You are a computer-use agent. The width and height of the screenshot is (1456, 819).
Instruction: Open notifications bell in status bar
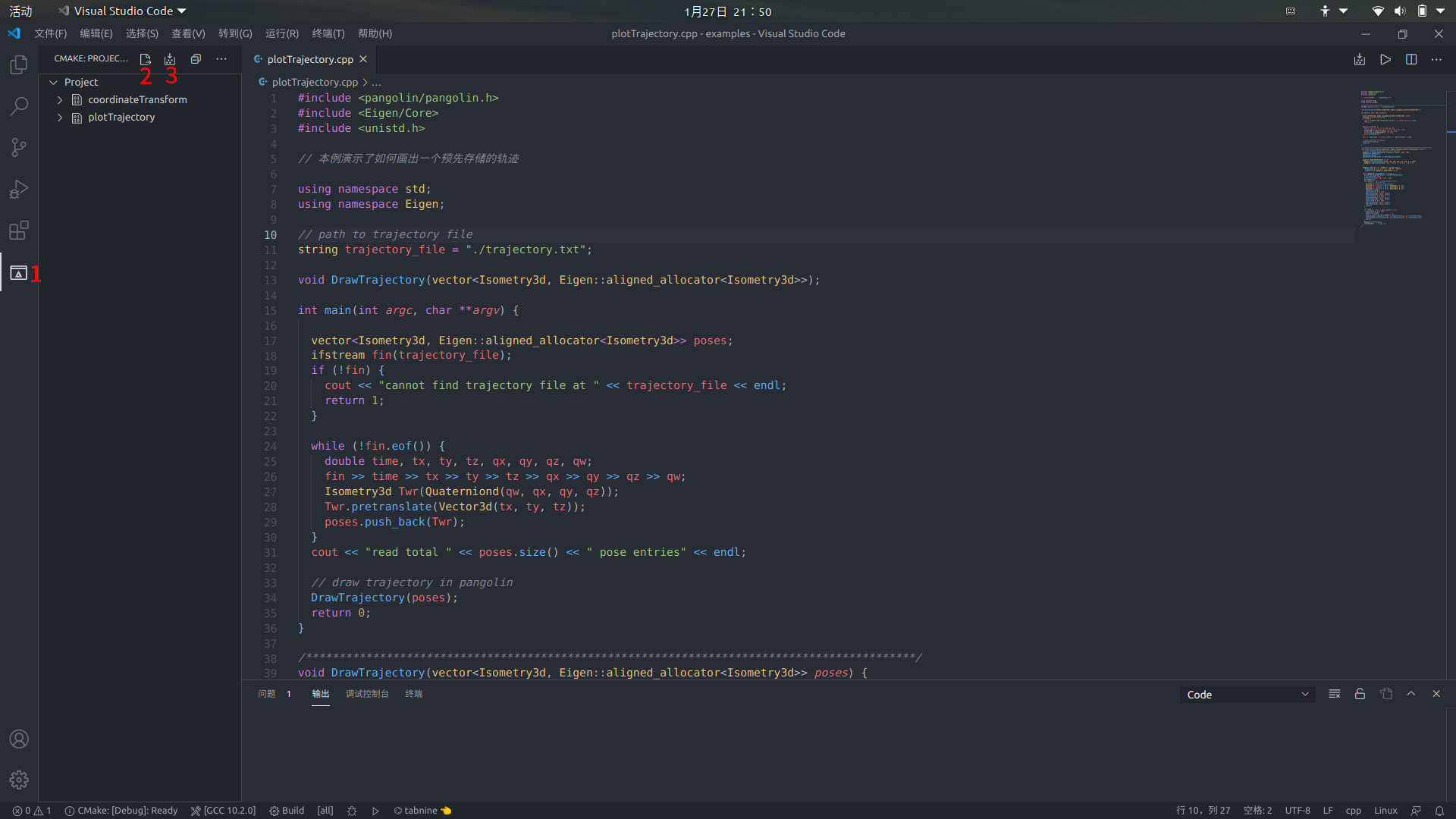[x=1439, y=811]
